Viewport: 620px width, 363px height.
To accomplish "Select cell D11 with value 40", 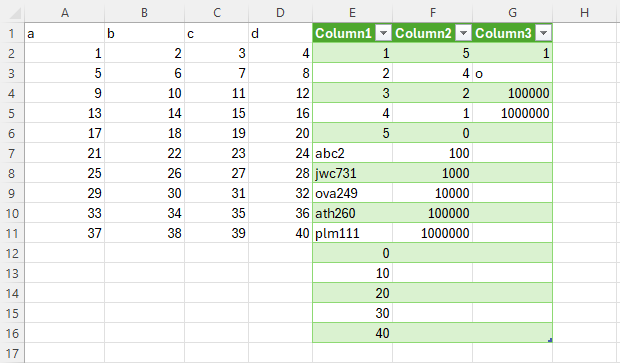I will (280, 233).
